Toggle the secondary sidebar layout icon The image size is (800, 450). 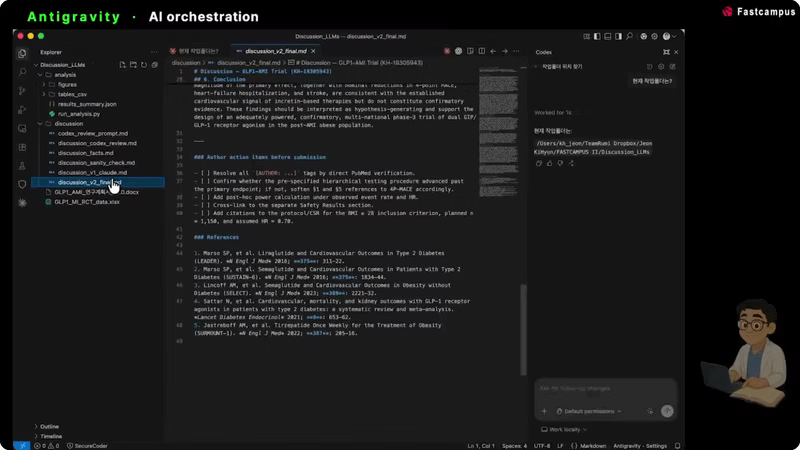tap(618, 36)
